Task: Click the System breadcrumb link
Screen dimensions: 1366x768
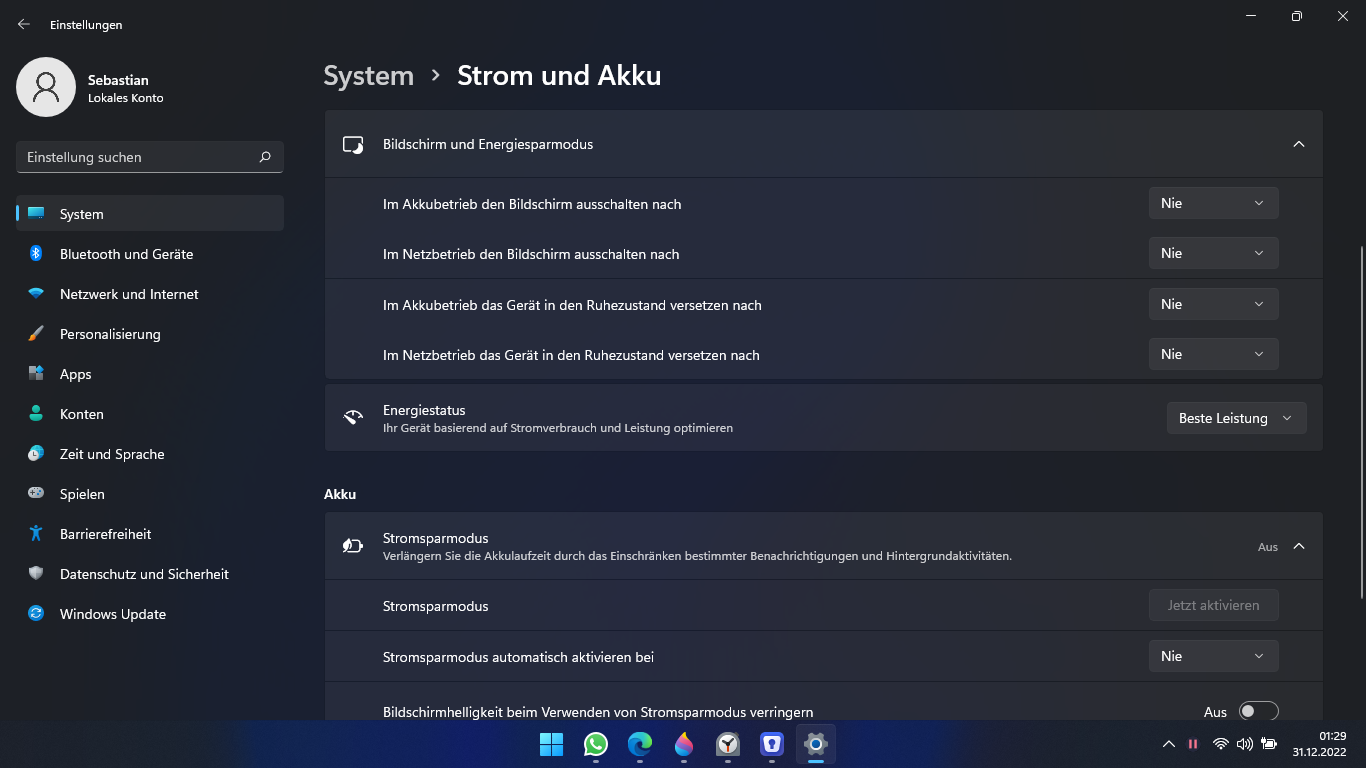Action: pyautogui.click(x=369, y=76)
